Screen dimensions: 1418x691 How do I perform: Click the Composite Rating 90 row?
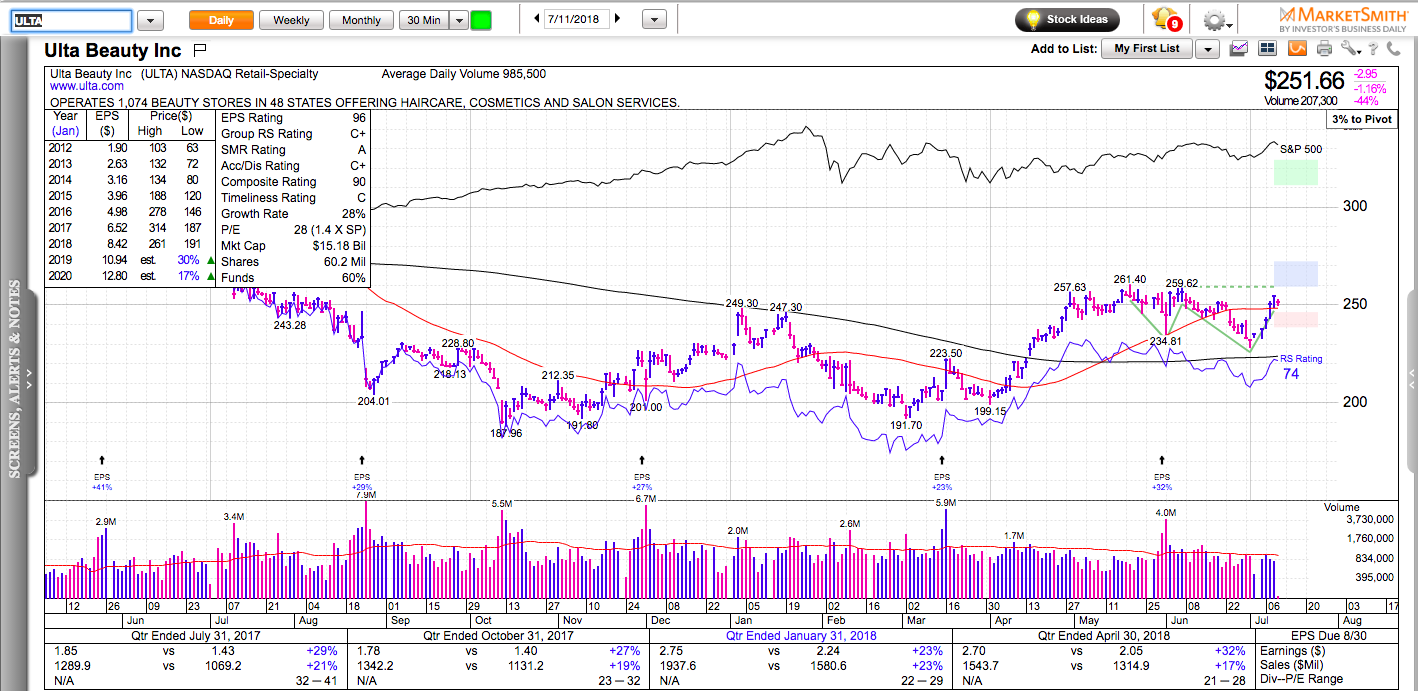click(x=293, y=182)
